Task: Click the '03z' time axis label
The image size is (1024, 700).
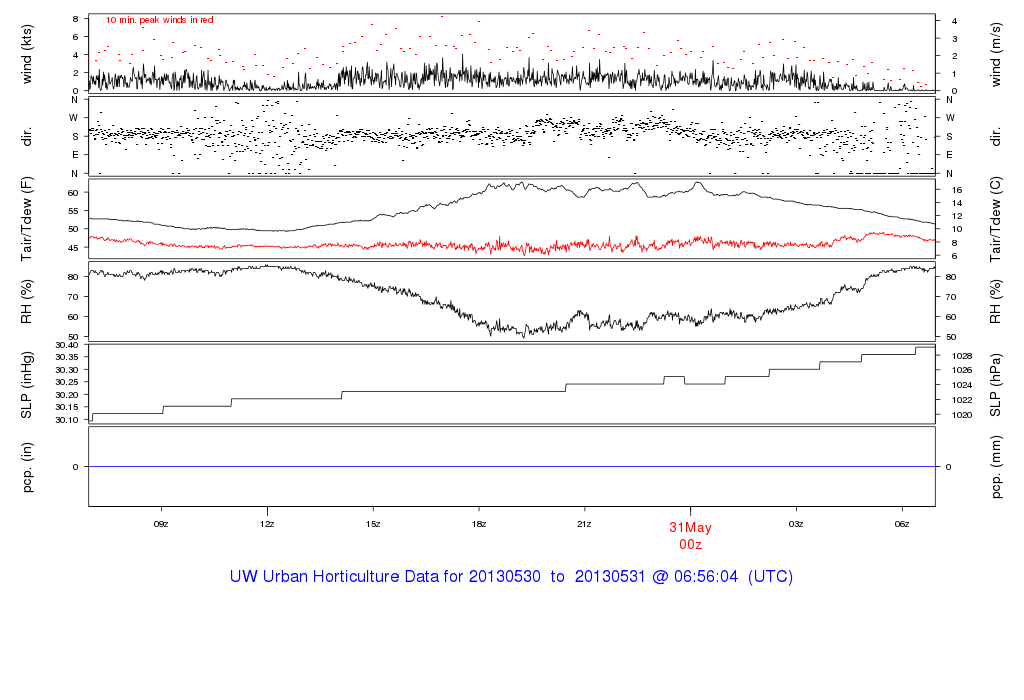Action: tap(796, 524)
